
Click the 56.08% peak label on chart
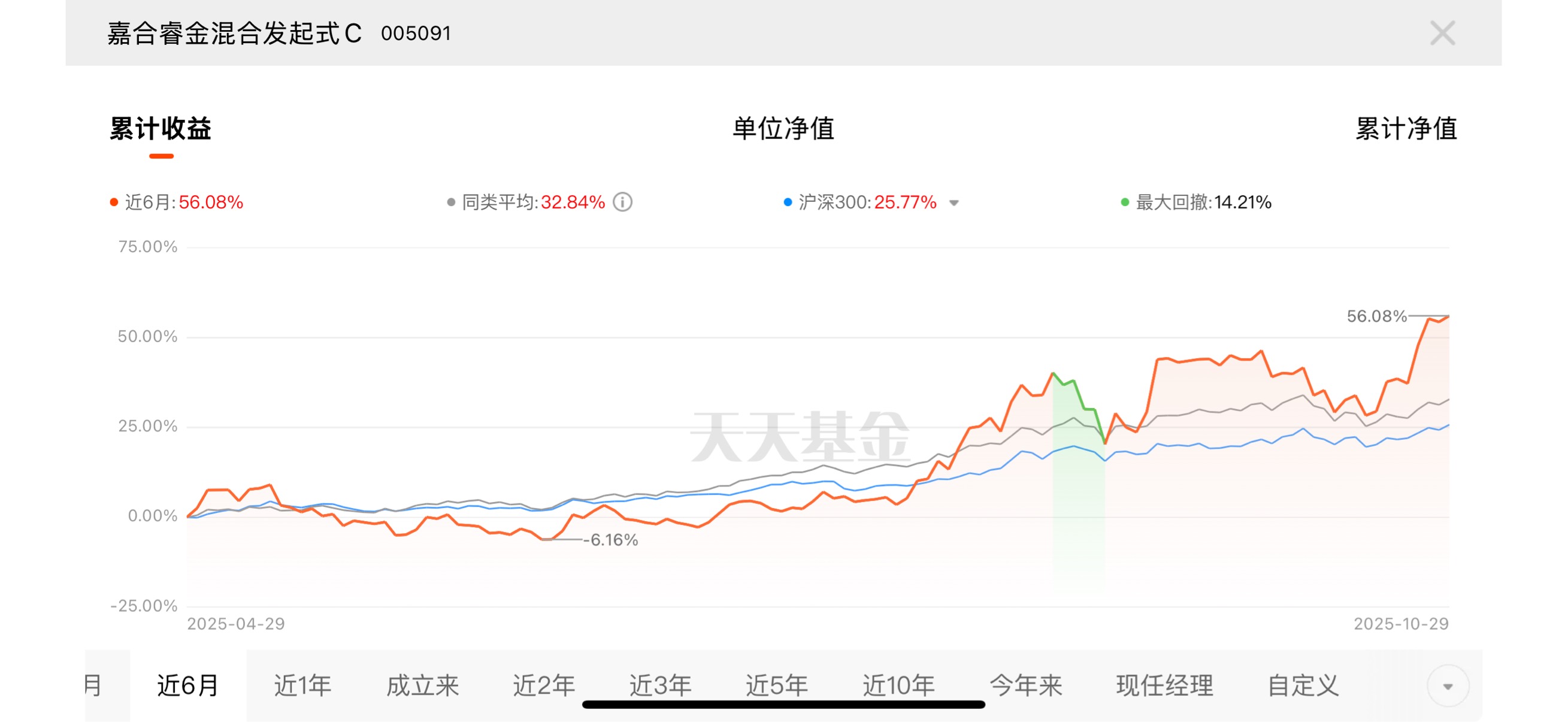pyautogui.click(x=1376, y=316)
